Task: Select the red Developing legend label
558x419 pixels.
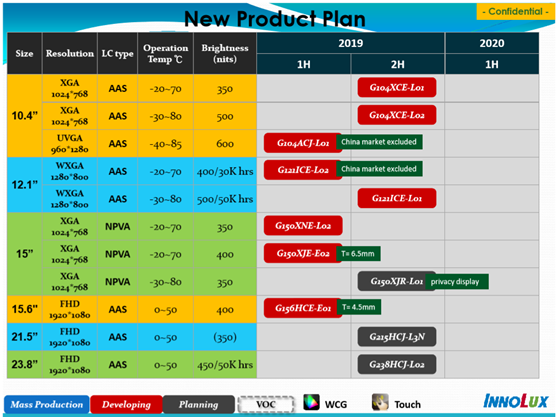Action: tap(126, 405)
